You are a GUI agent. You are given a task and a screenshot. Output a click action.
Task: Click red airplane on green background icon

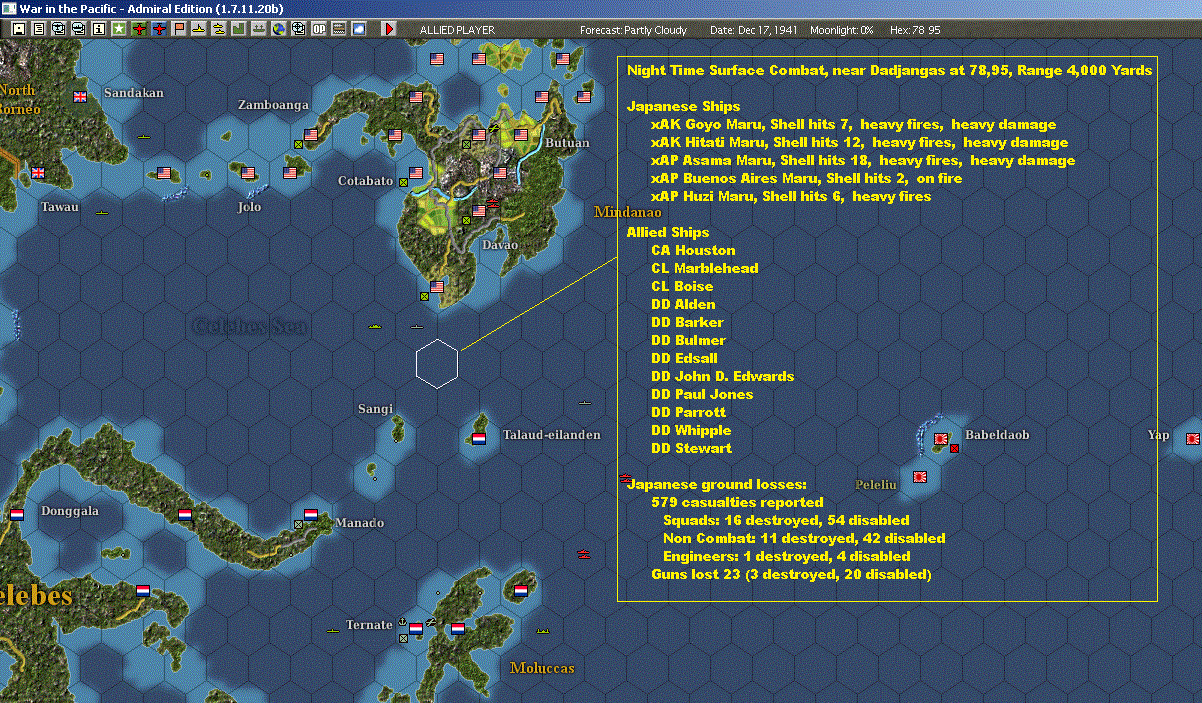(x=139, y=29)
